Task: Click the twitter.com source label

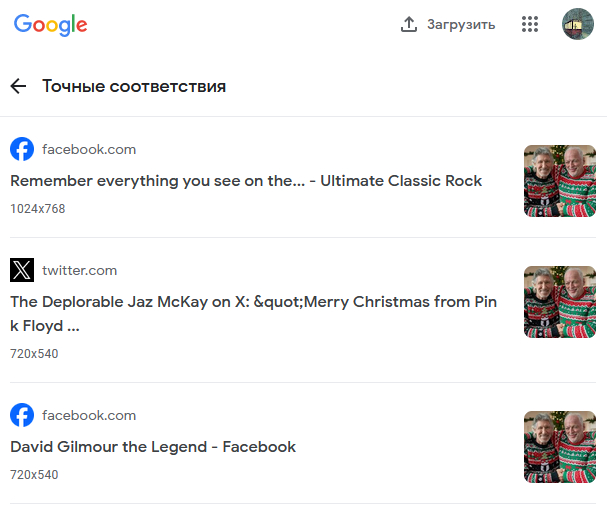Action: [x=79, y=270]
